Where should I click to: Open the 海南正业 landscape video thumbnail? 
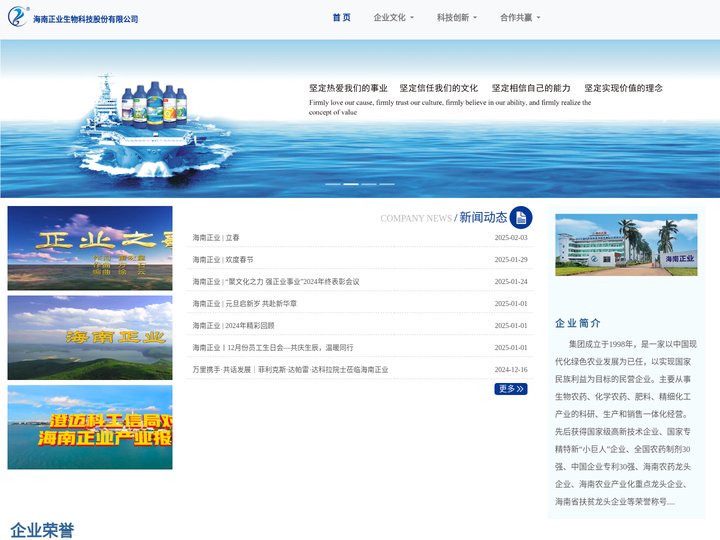[x=90, y=338]
